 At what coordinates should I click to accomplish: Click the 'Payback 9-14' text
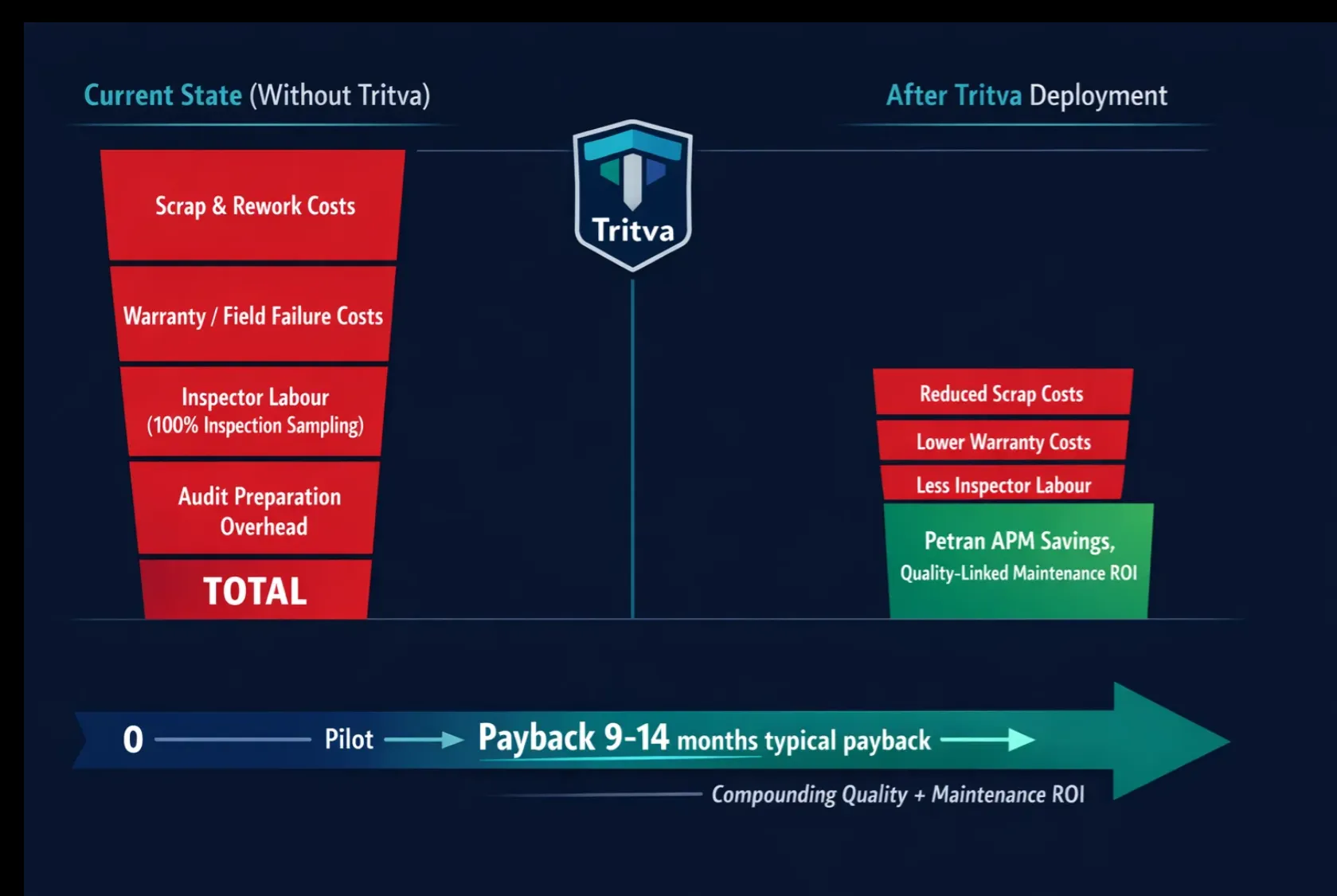[x=573, y=738]
